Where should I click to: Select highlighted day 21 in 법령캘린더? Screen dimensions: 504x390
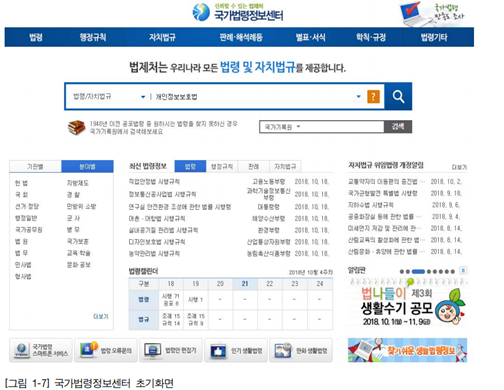(x=245, y=284)
